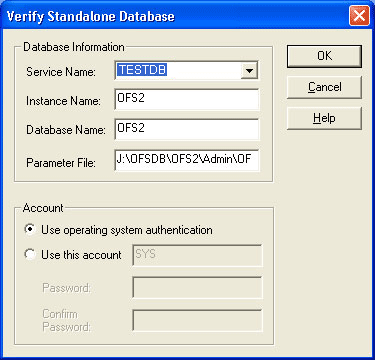The image size is (375, 360).
Task: Click the Parameter File path field
Action: (186, 160)
